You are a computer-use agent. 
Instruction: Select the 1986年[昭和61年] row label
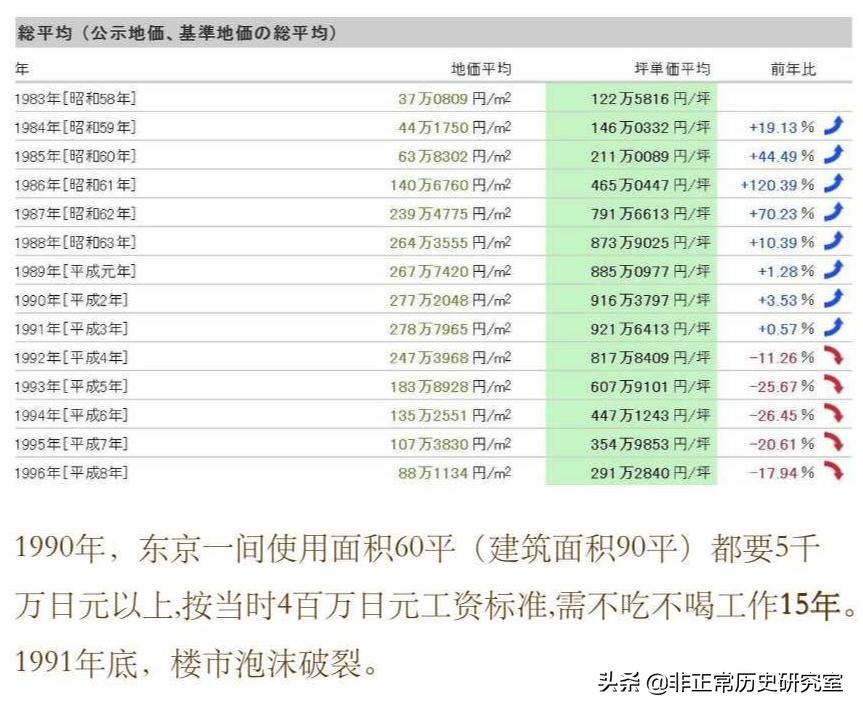click(75, 185)
